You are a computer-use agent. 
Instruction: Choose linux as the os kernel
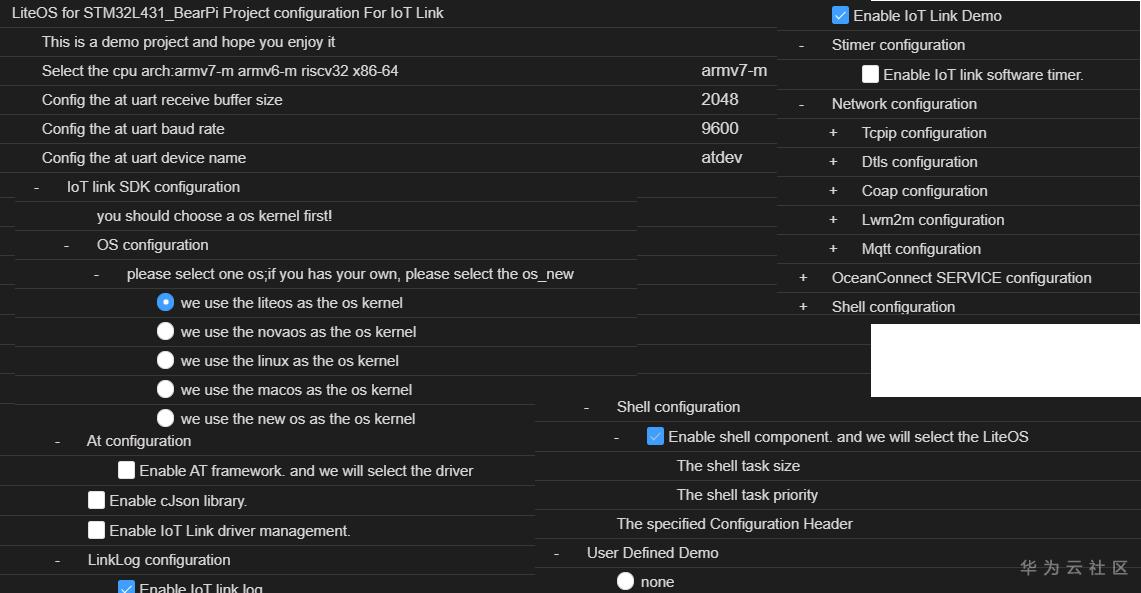[x=166, y=360]
